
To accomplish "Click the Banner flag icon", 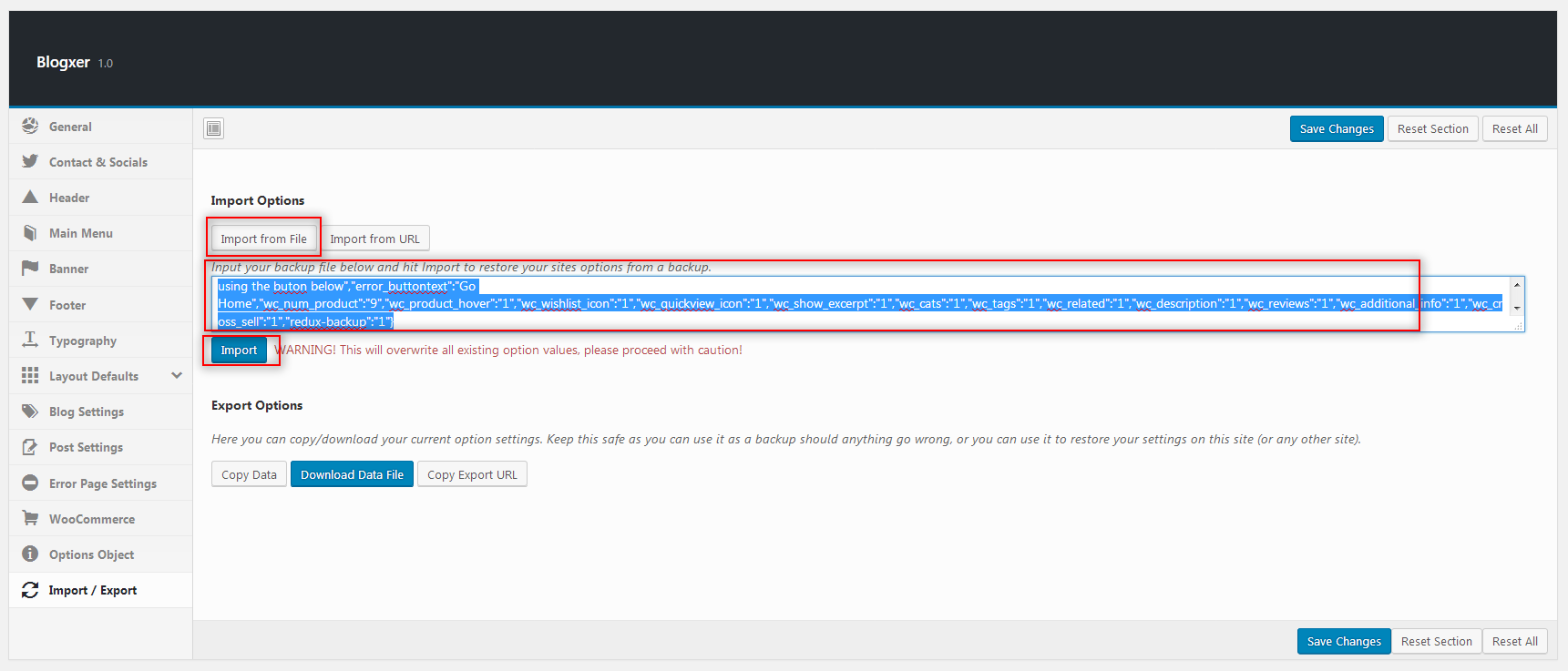I will point(30,268).
